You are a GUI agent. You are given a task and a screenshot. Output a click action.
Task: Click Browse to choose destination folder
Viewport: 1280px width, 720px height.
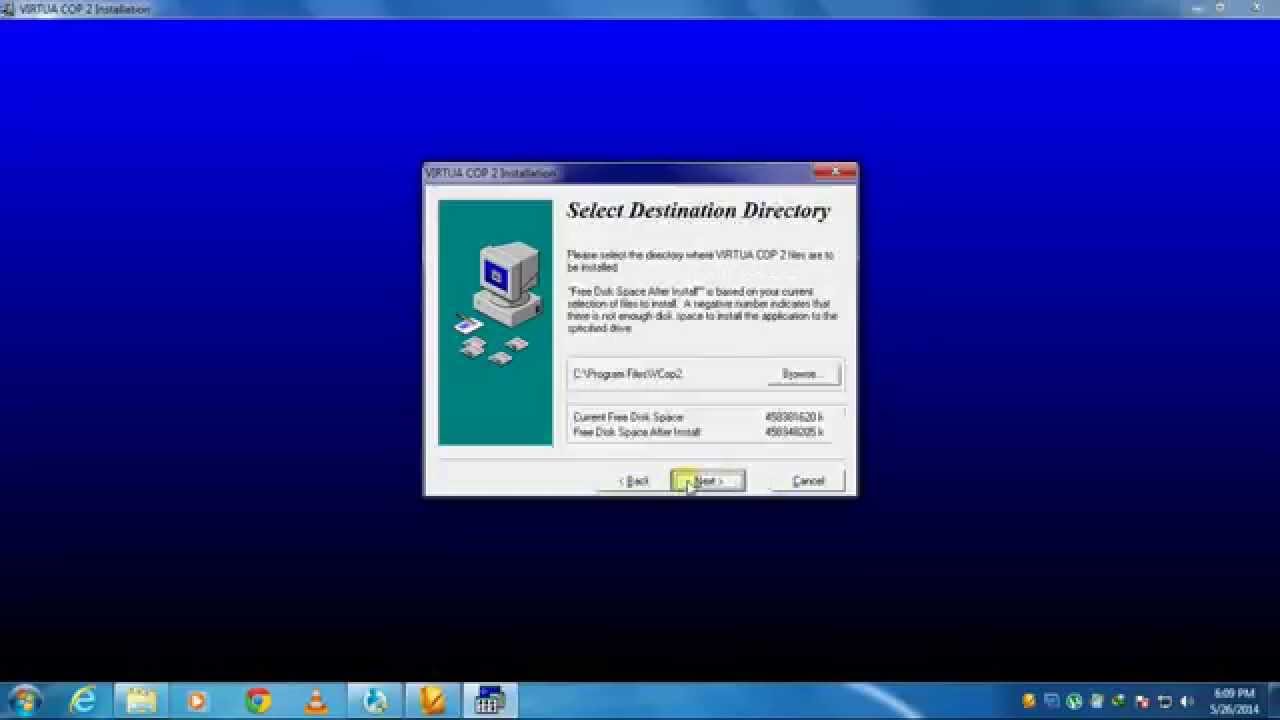(x=802, y=374)
